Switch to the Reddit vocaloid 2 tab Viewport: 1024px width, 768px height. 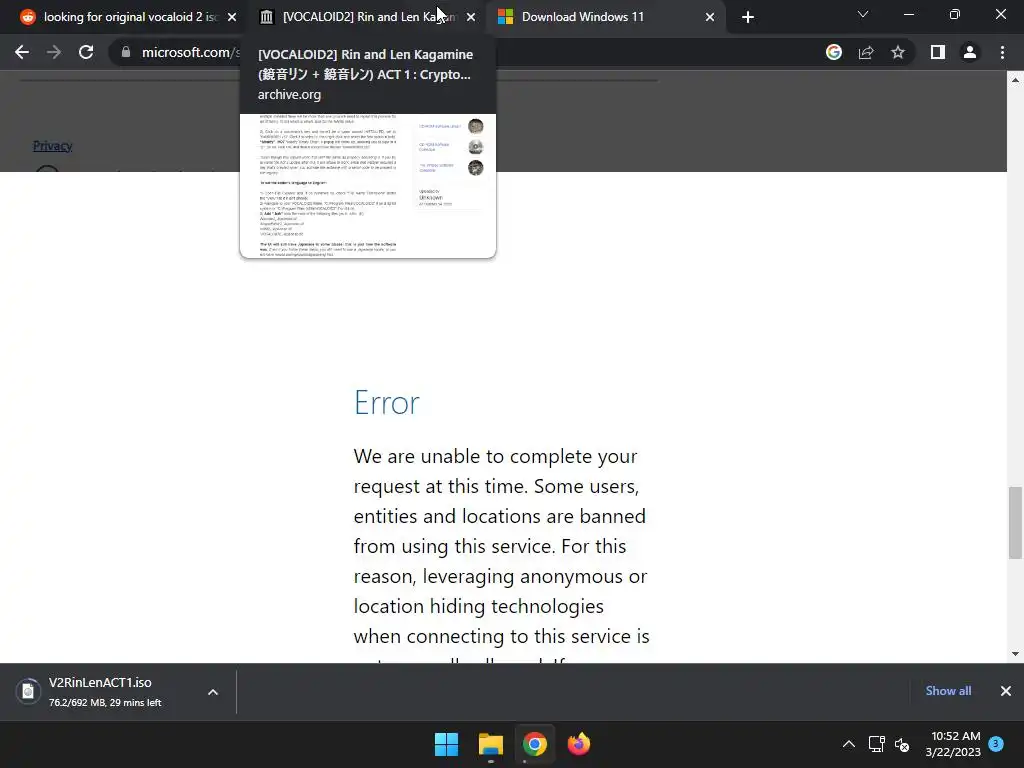point(128,17)
